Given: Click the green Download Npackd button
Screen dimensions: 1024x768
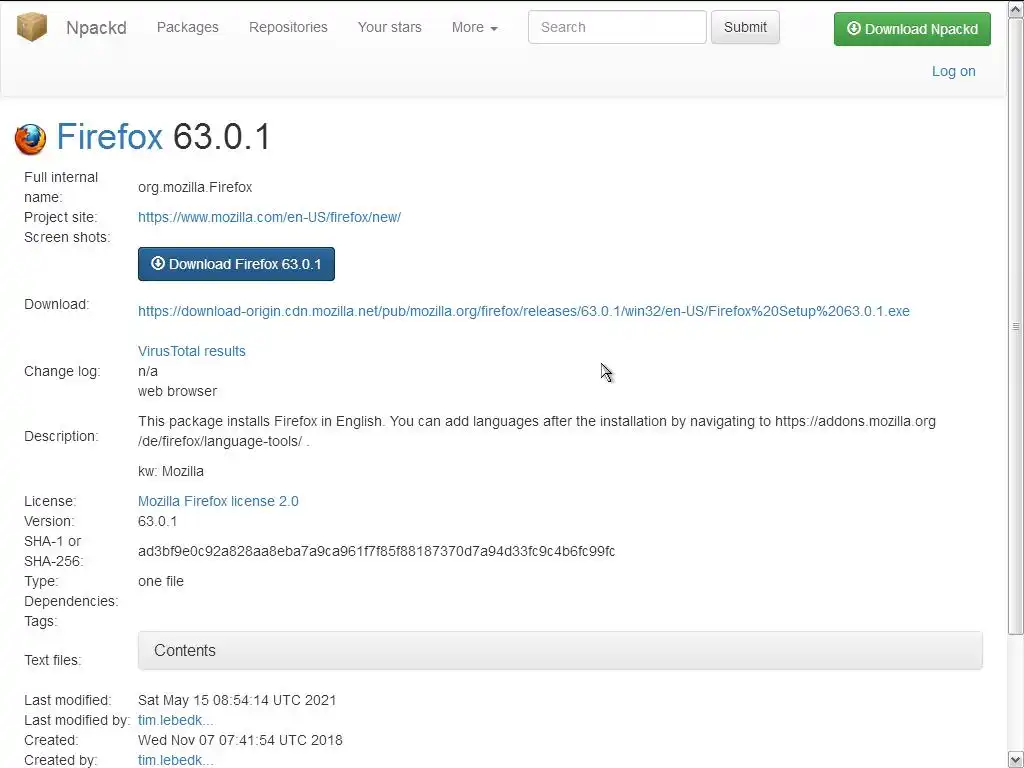Looking at the screenshot, I should coord(912,29).
